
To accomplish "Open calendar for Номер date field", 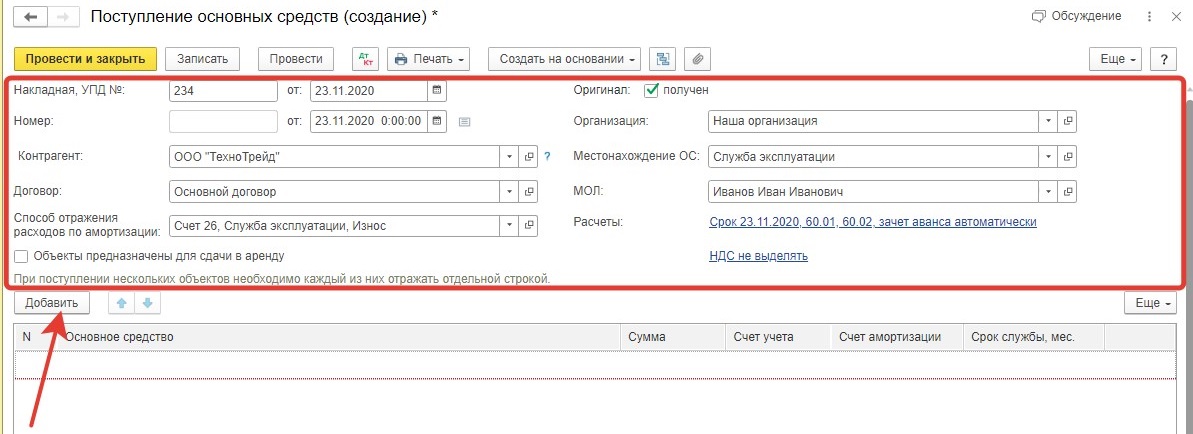I will (437, 120).
